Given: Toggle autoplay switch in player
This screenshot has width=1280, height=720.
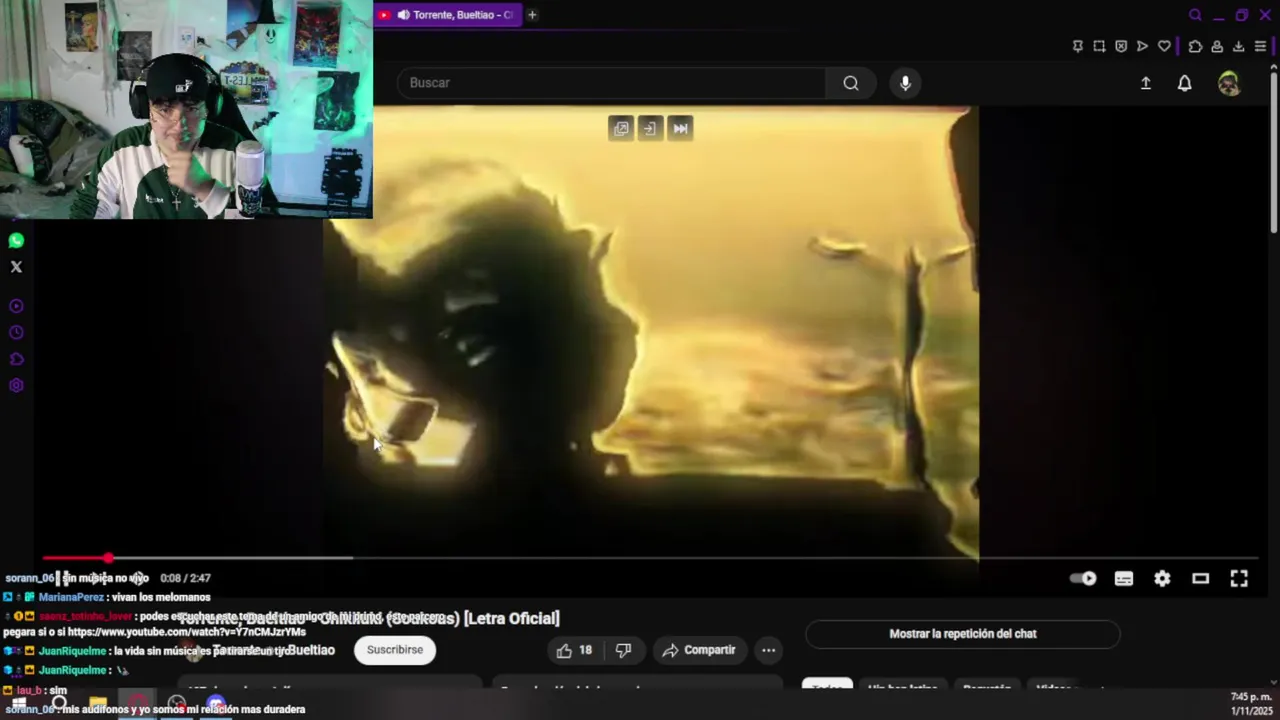Looking at the screenshot, I should tap(1083, 578).
